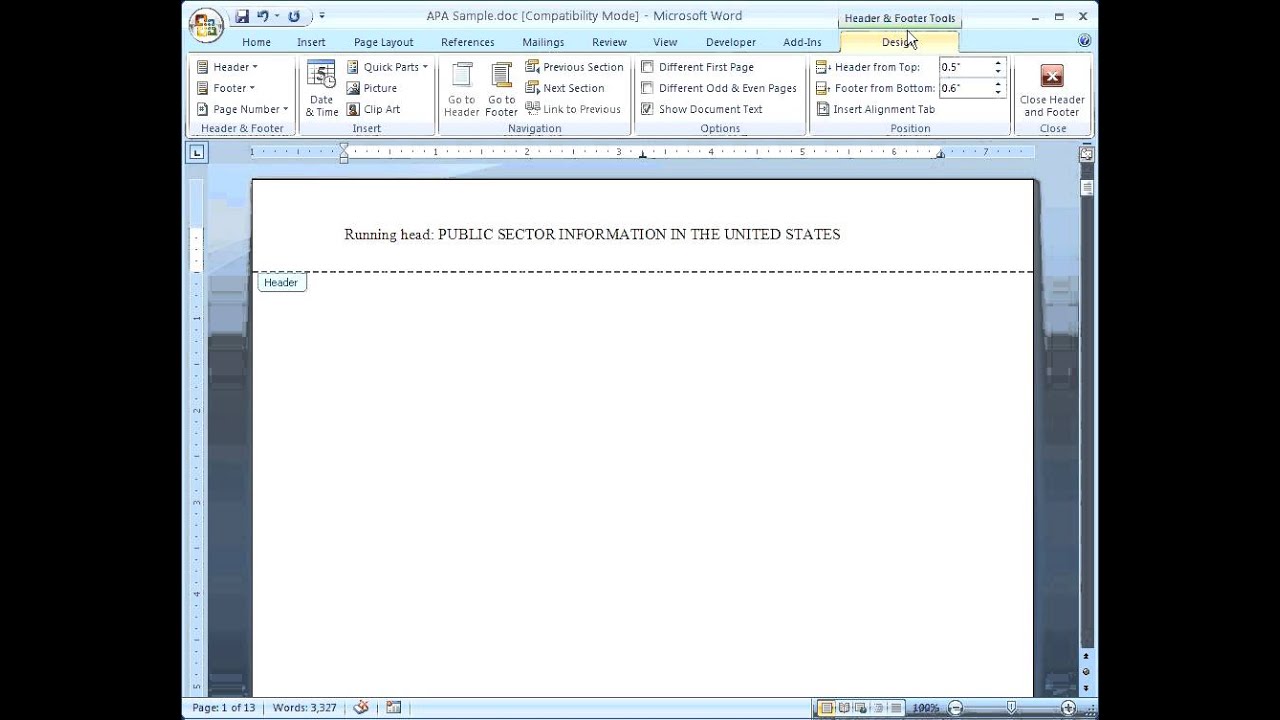Click the Header & Footer Tools contextual label
This screenshot has width=1280, height=720.
[900, 18]
